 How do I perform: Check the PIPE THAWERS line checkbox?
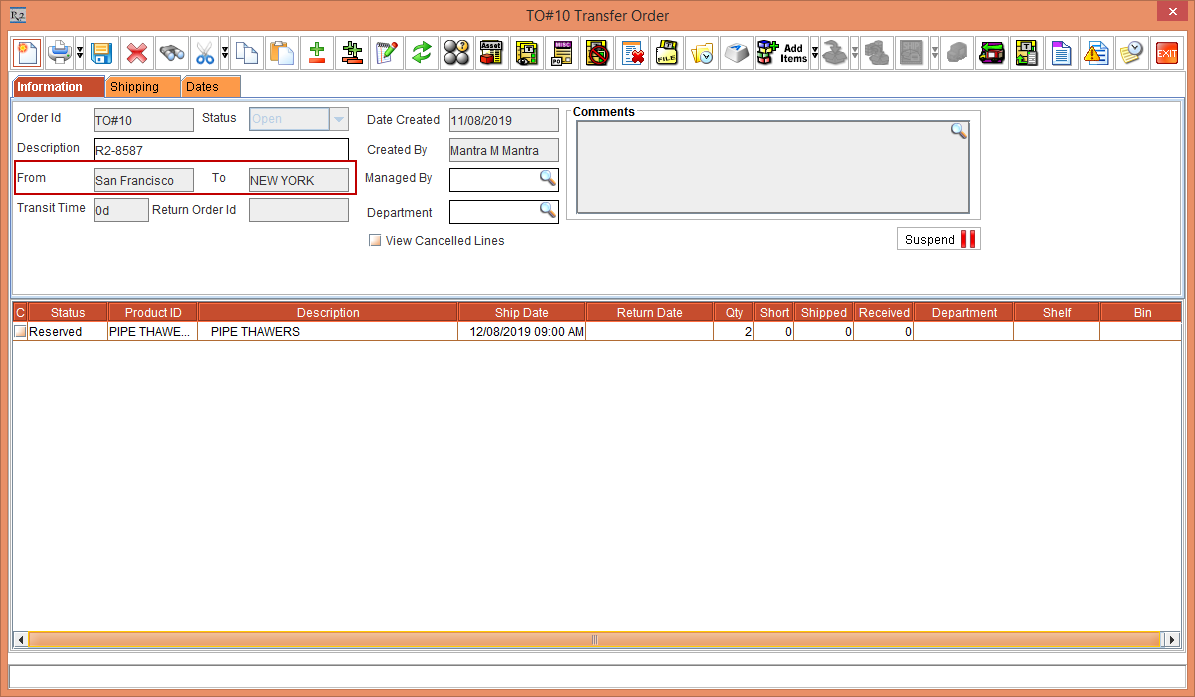tap(18, 331)
